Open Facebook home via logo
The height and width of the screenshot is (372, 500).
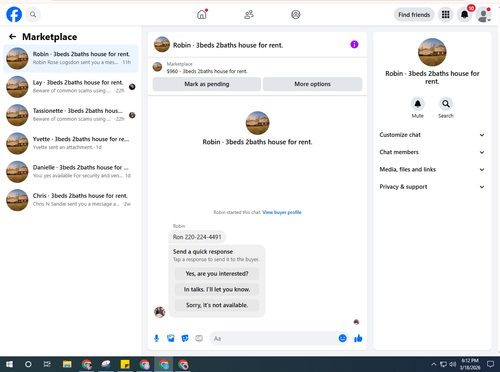coord(14,15)
